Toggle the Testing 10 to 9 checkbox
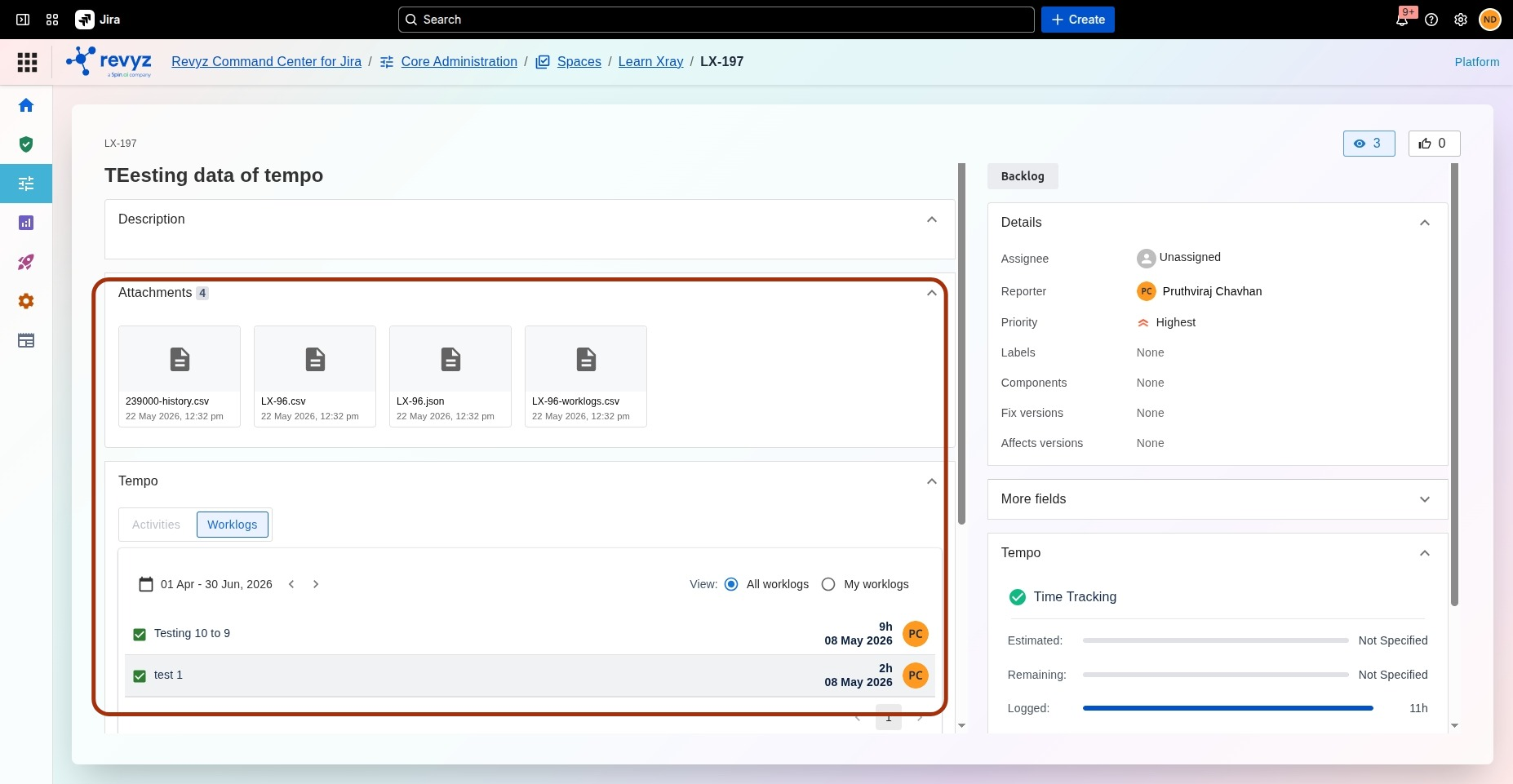 [140, 634]
